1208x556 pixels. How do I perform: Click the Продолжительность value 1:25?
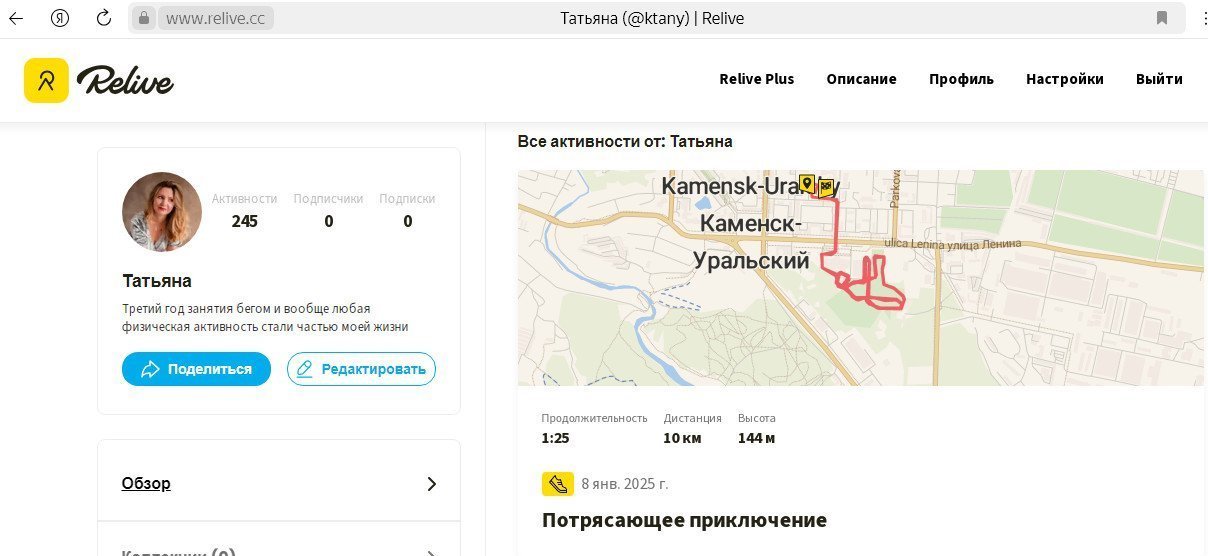pos(555,438)
